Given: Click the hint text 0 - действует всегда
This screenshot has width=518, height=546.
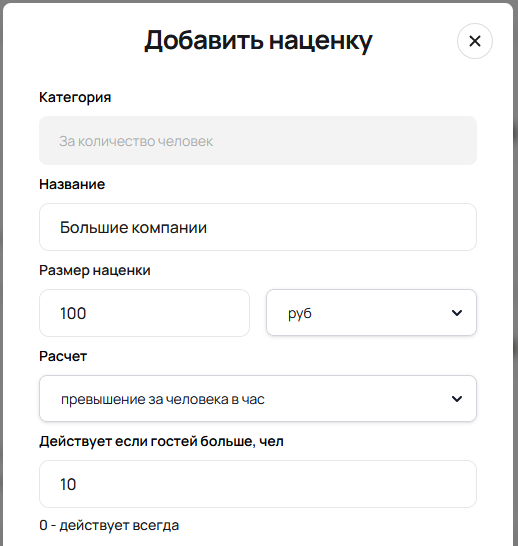Looking at the screenshot, I should pyautogui.click(x=109, y=525).
